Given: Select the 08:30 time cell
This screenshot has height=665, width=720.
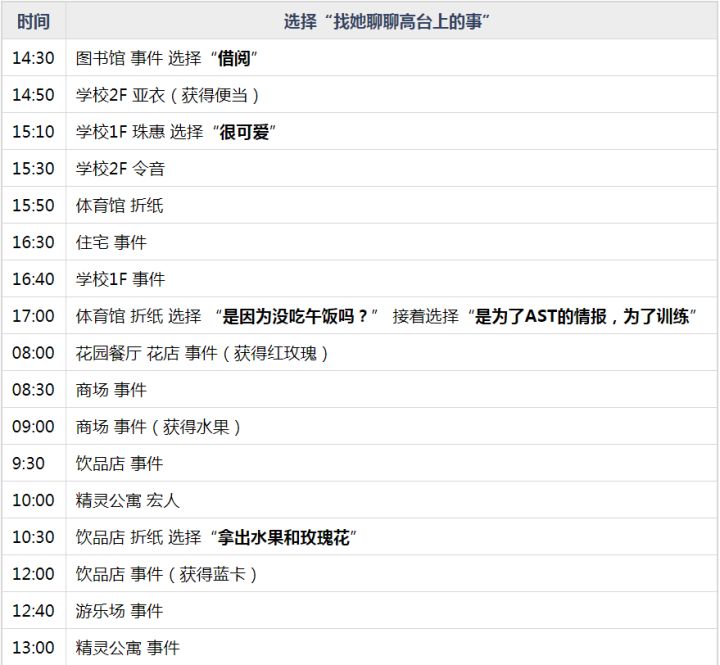Looking at the screenshot, I should 34,389.
